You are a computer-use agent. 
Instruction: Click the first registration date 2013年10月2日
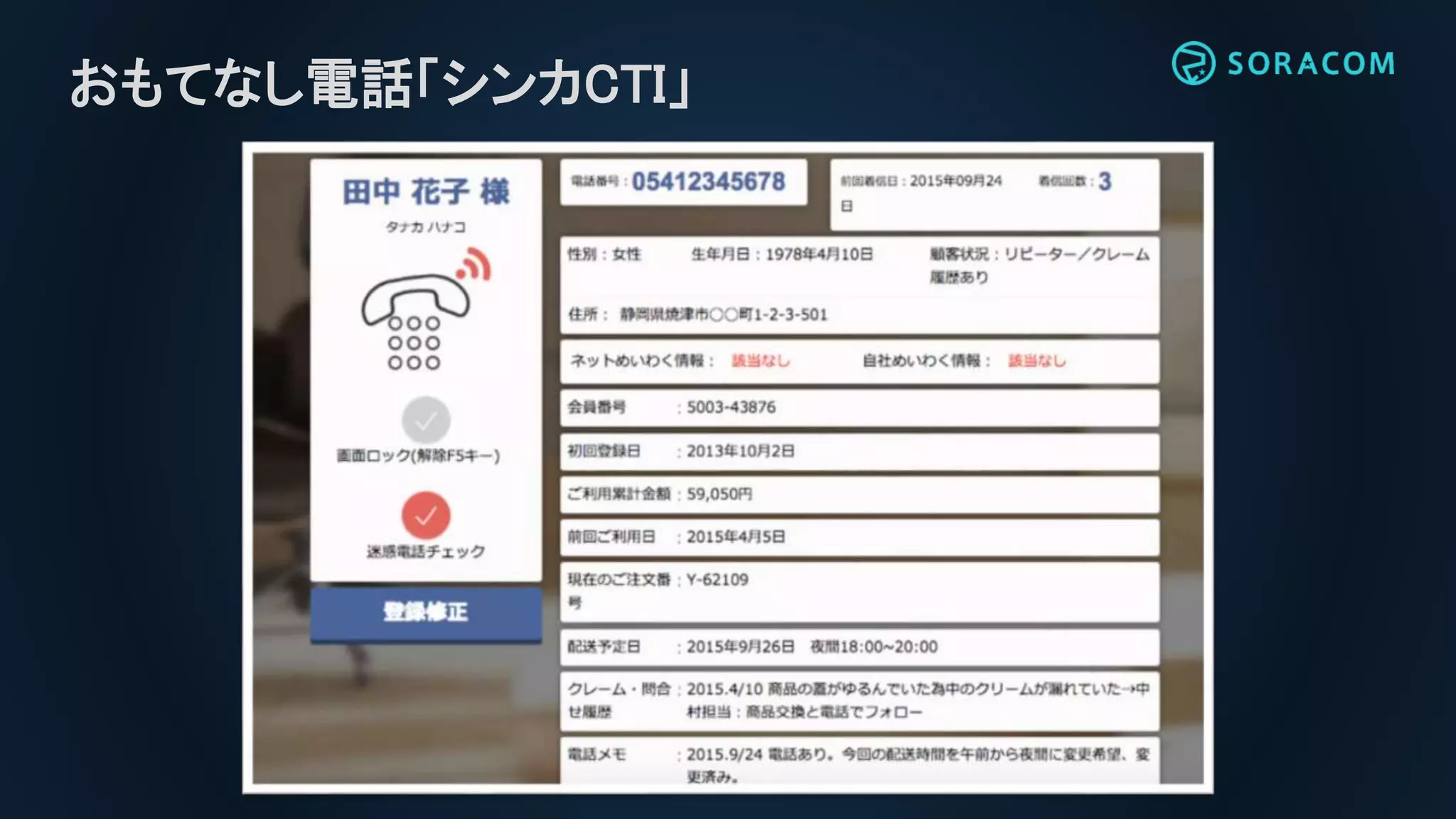[x=740, y=451]
